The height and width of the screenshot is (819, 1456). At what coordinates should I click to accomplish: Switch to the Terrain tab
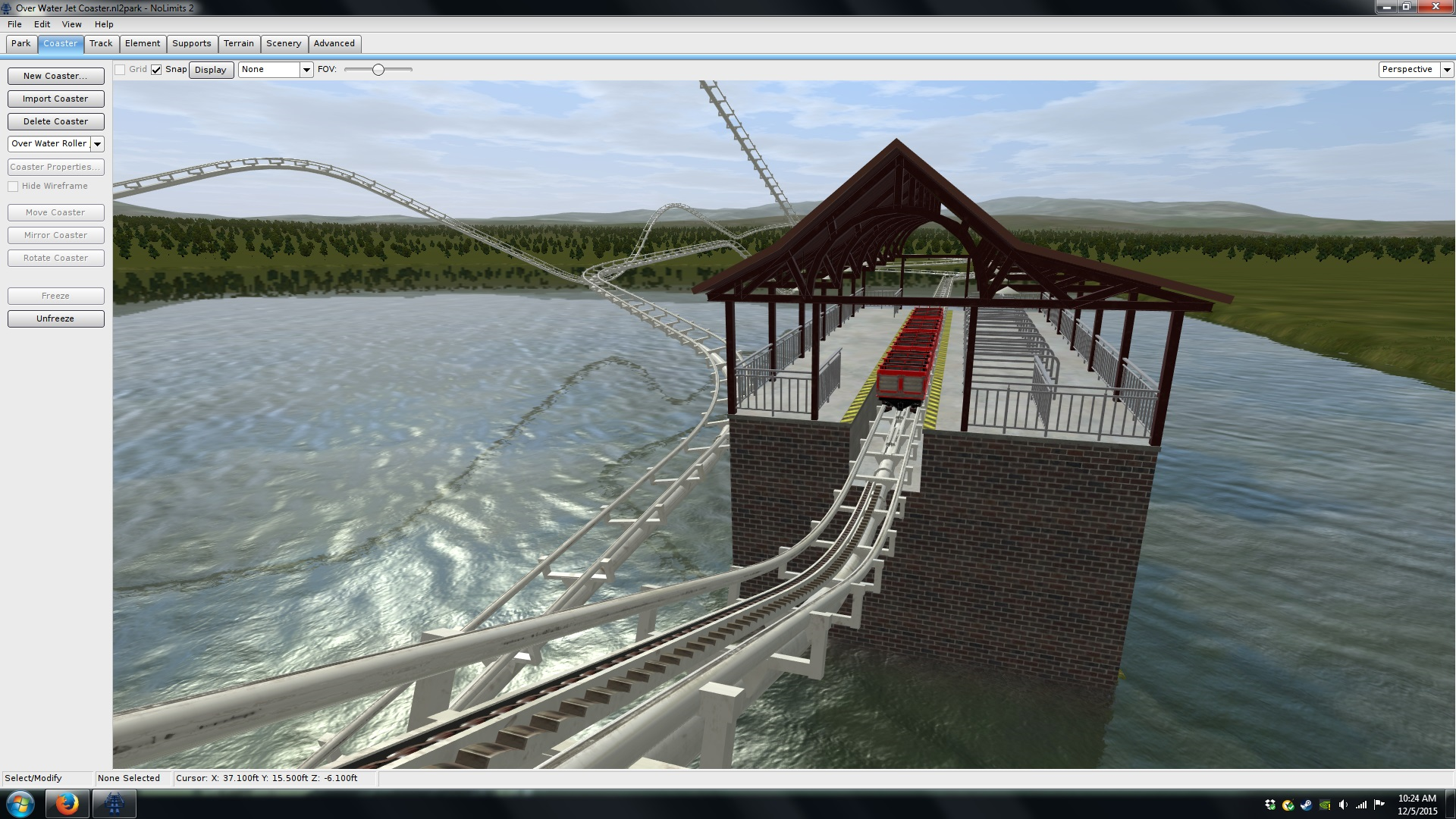238,44
